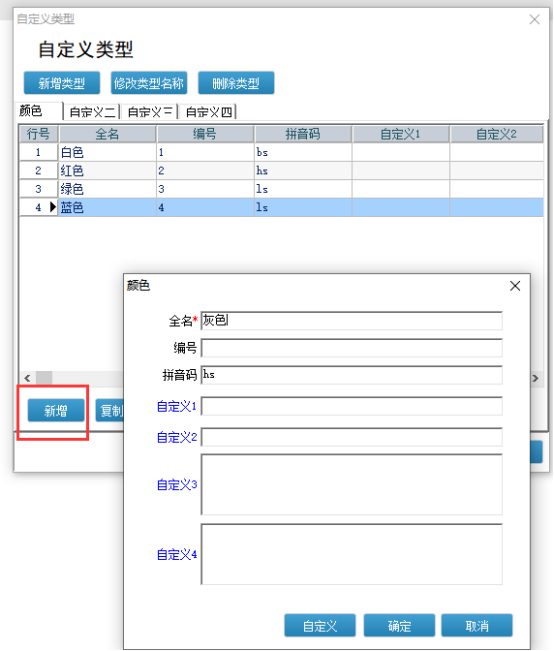Click the 编号 input field in dialog
Screen dimensions: 554x651
click(351, 348)
